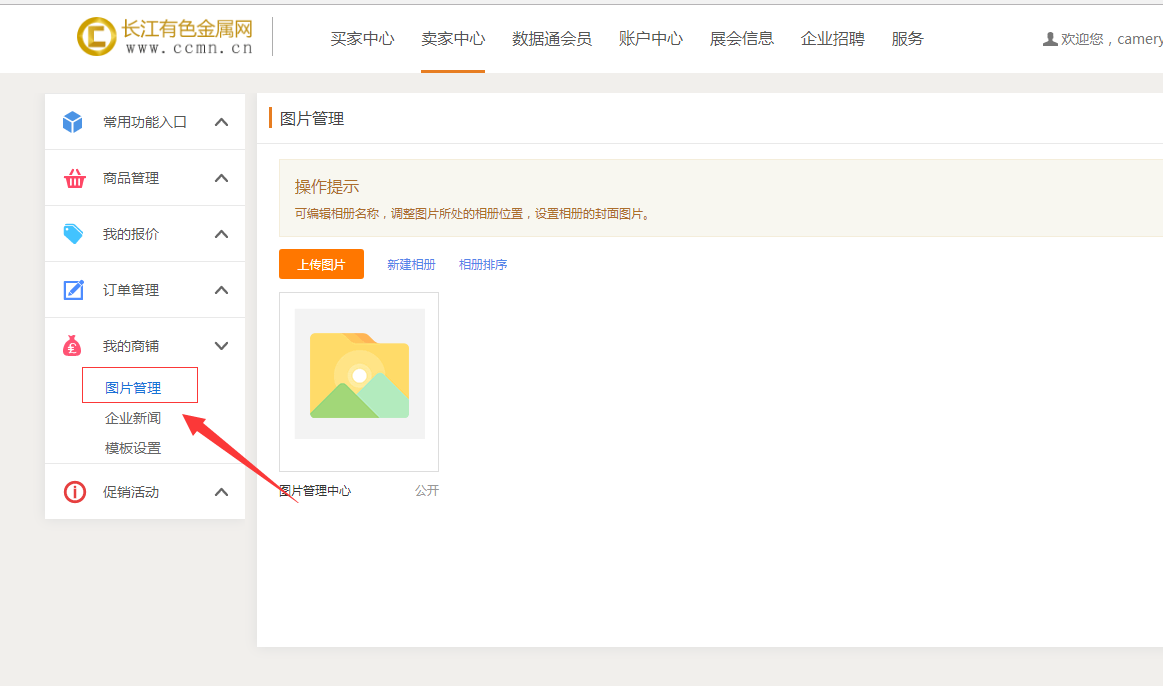Click the red info icon for 促销活动
Screen dimensions: 1163x686
[x=74, y=492]
